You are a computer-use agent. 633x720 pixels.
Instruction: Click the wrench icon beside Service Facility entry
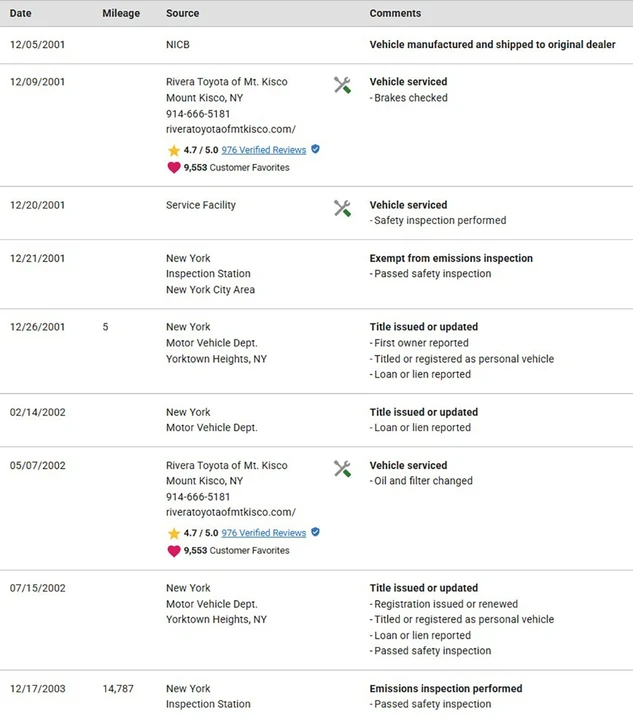pyautogui.click(x=342, y=208)
